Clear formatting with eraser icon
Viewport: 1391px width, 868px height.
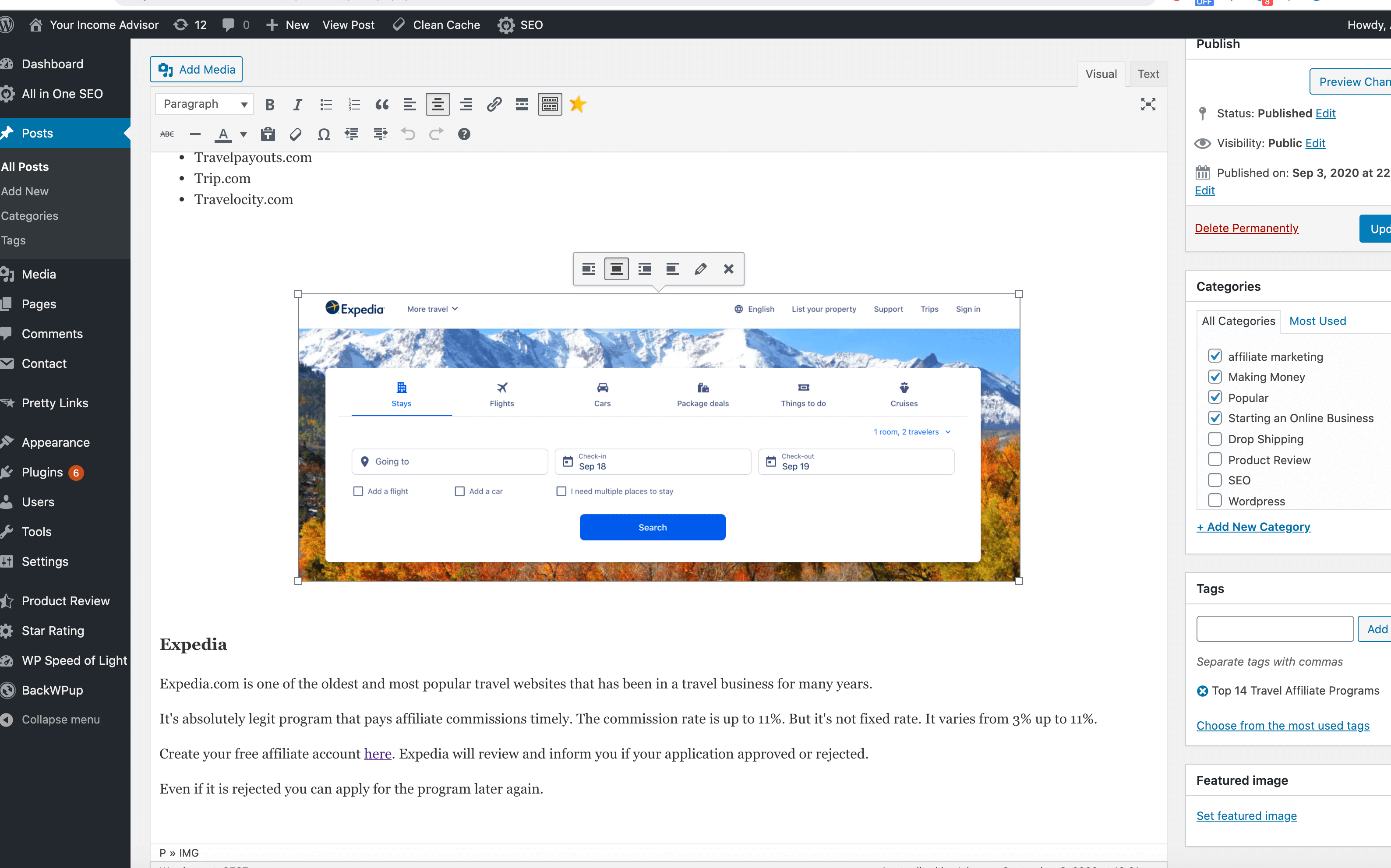(296, 134)
